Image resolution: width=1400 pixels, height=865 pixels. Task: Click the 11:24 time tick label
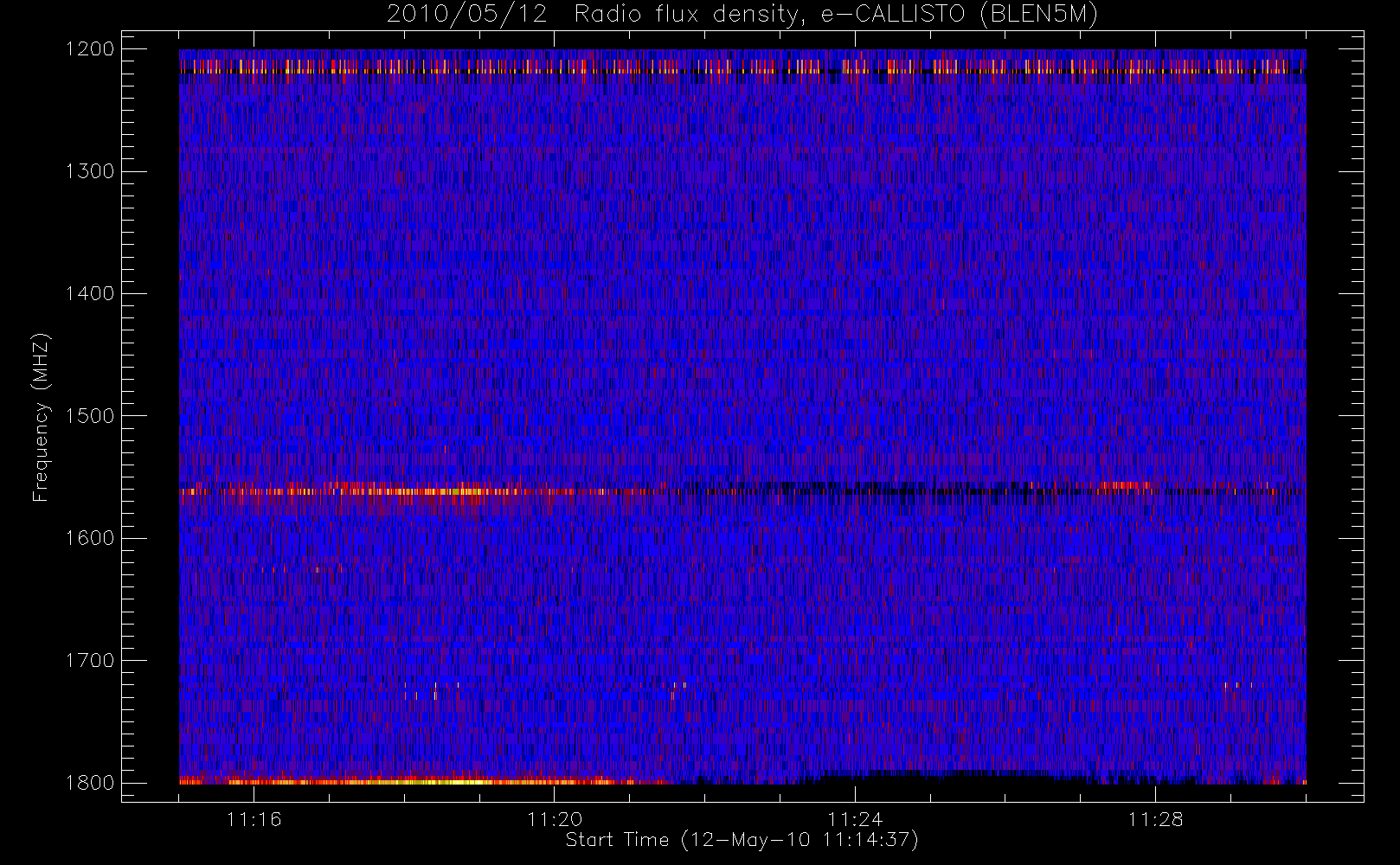pyautogui.click(x=855, y=819)
